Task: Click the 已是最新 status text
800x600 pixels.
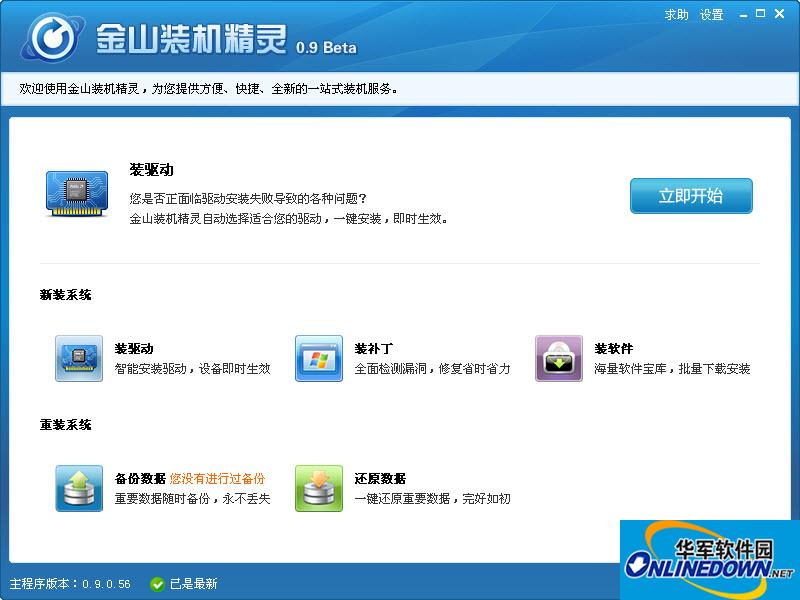Action: pos(193,584)
